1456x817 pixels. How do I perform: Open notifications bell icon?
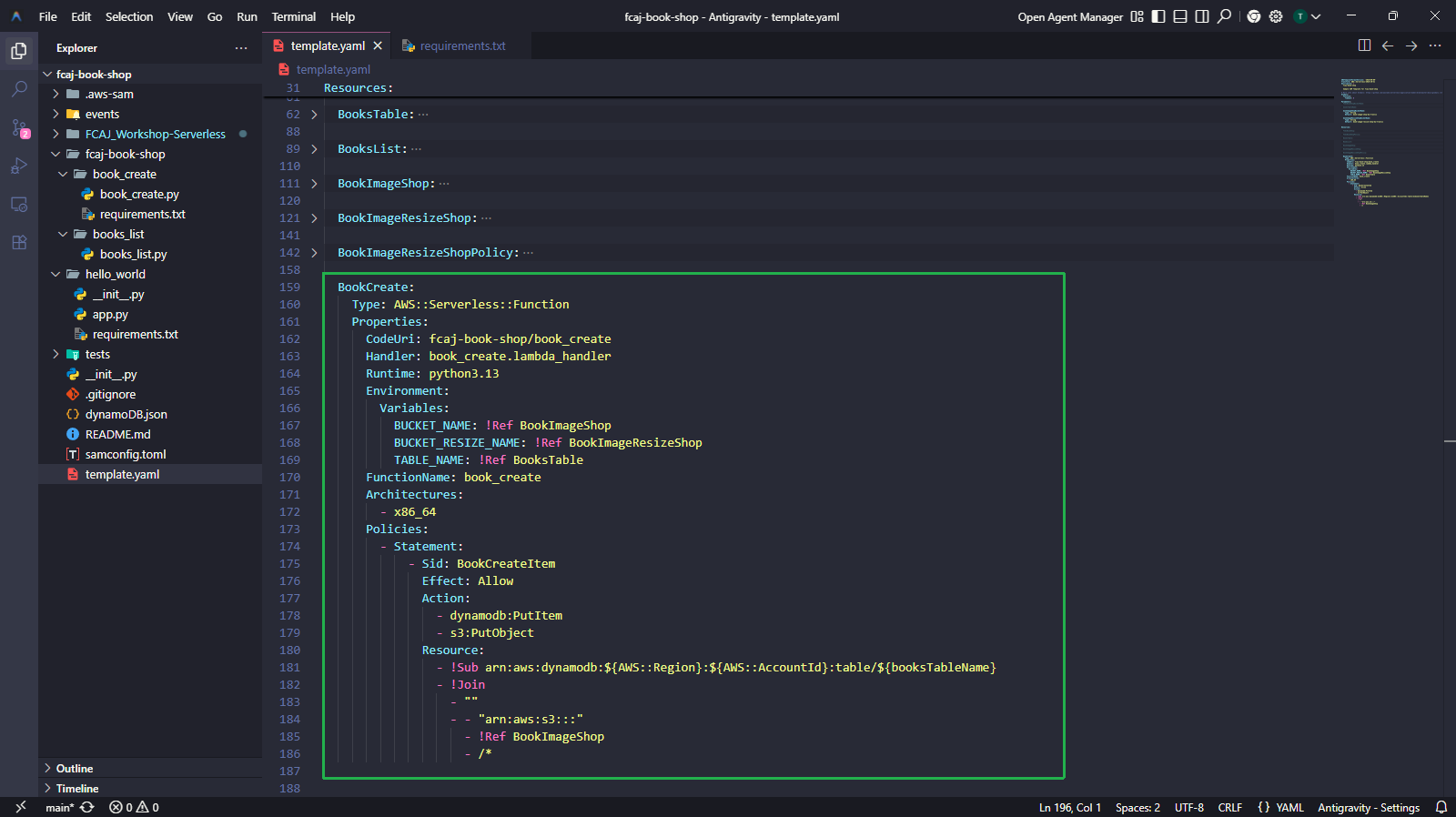pyautogui.click(x=1441, y=807)
